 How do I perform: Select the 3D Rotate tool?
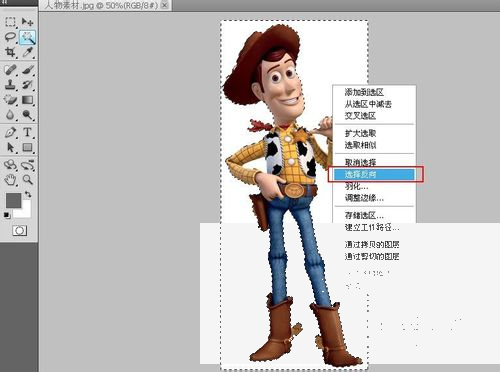click(10, 165)
